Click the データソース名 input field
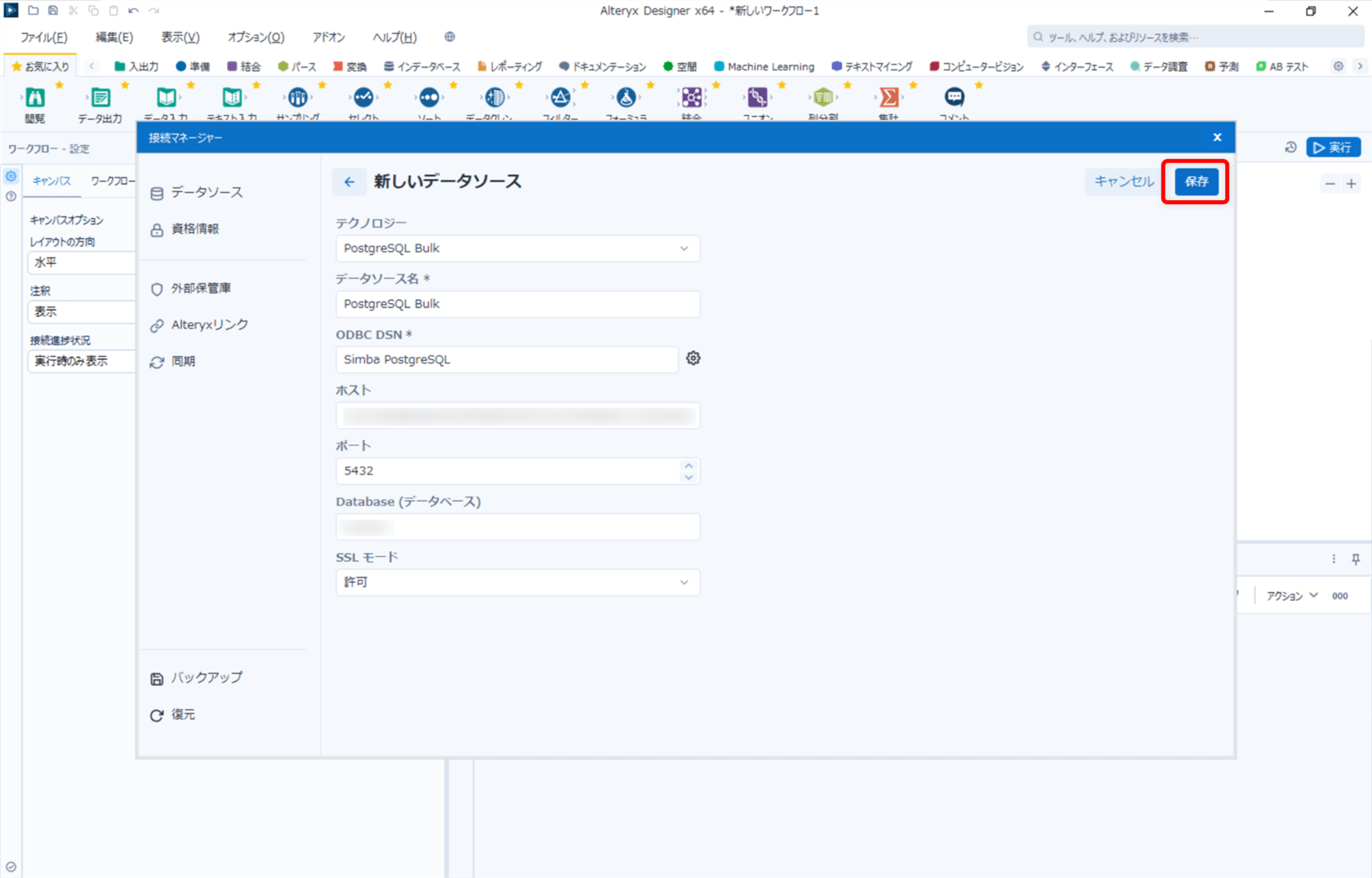Image resolution: width=1372 pixels, height=878 pixels. [518, 304]
